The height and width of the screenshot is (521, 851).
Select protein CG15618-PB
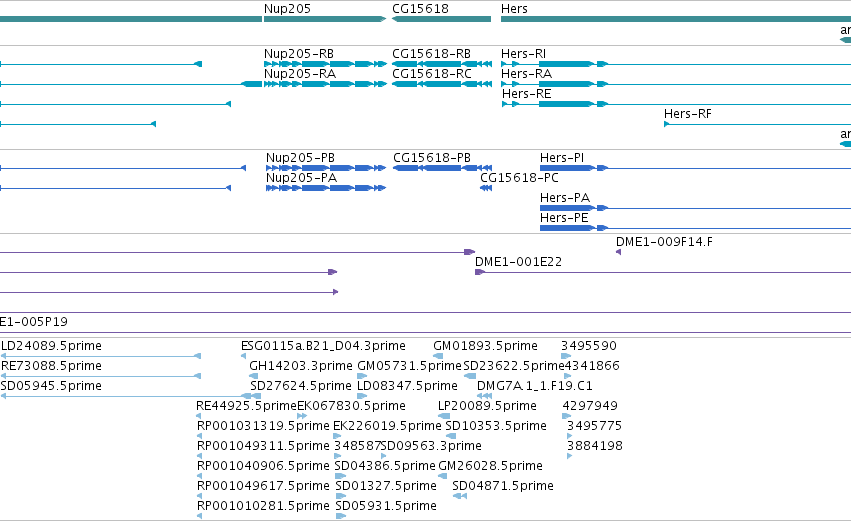tap(431, 158)
